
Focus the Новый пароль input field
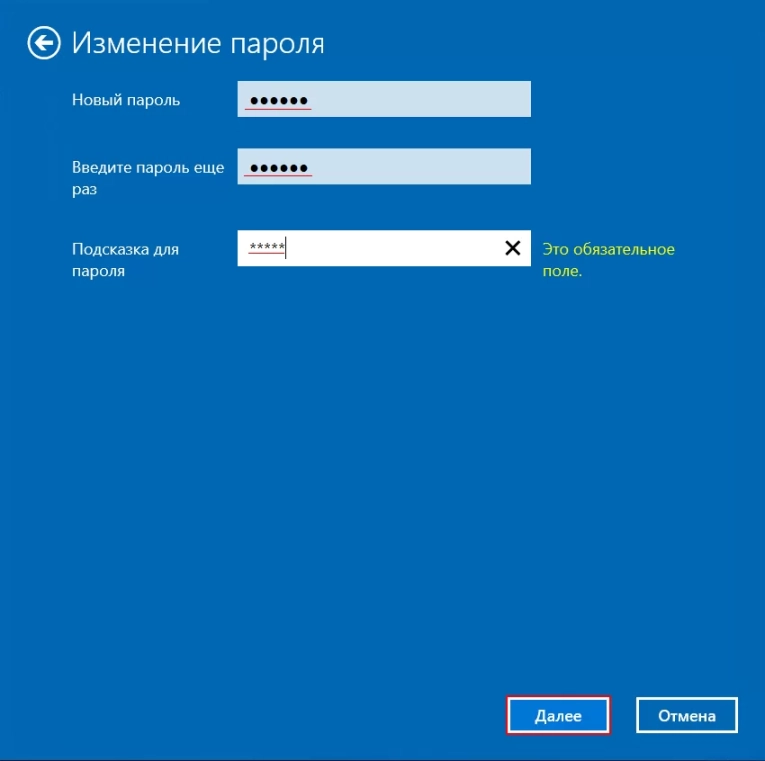[x=383, y=100]
